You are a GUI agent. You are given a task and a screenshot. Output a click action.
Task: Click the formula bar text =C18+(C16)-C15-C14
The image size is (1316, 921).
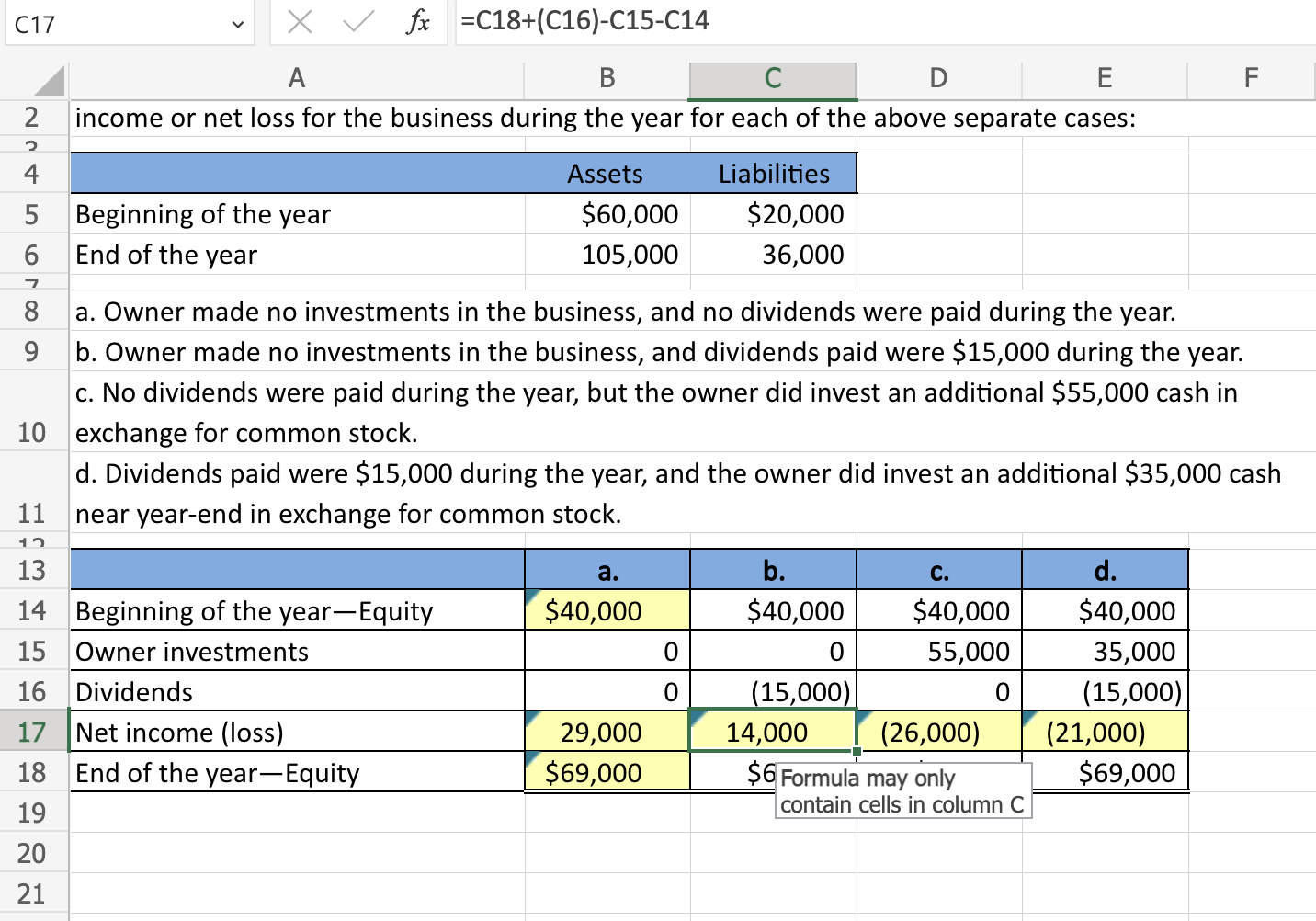[584, 20]
